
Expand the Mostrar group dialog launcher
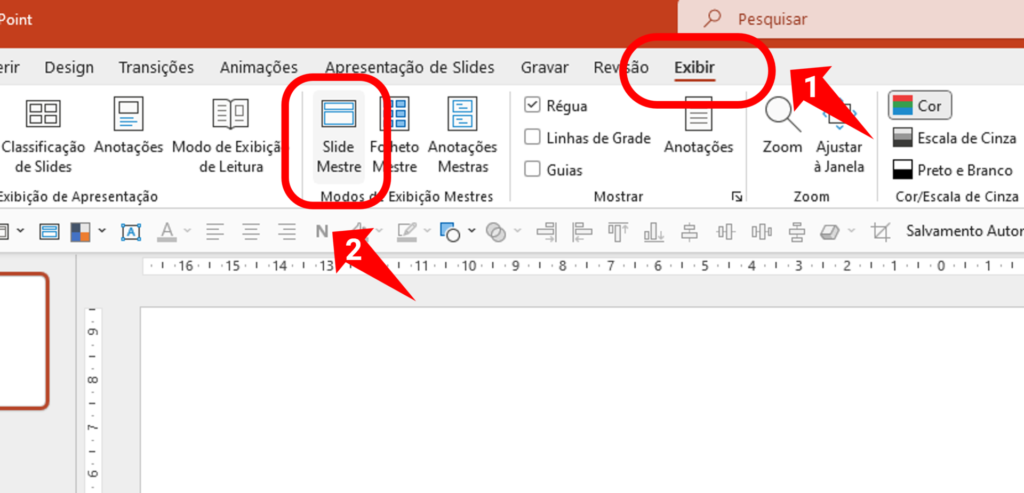pos(737,196)
